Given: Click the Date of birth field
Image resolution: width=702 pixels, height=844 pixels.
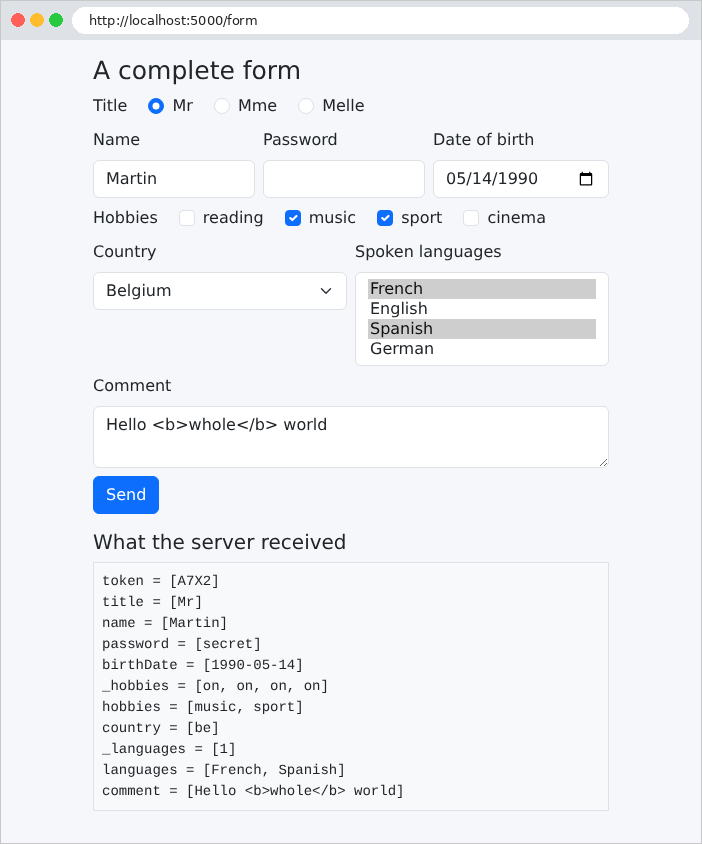Looking at the screenshot, I should (521, 179).
